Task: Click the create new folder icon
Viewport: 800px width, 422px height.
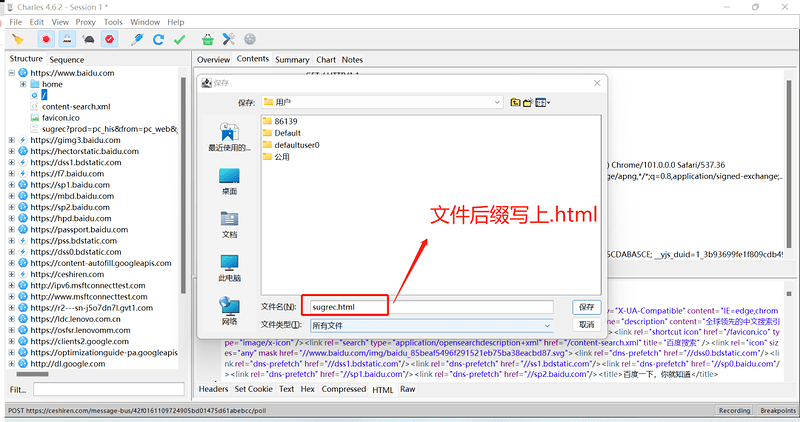Action: (528, 103)
